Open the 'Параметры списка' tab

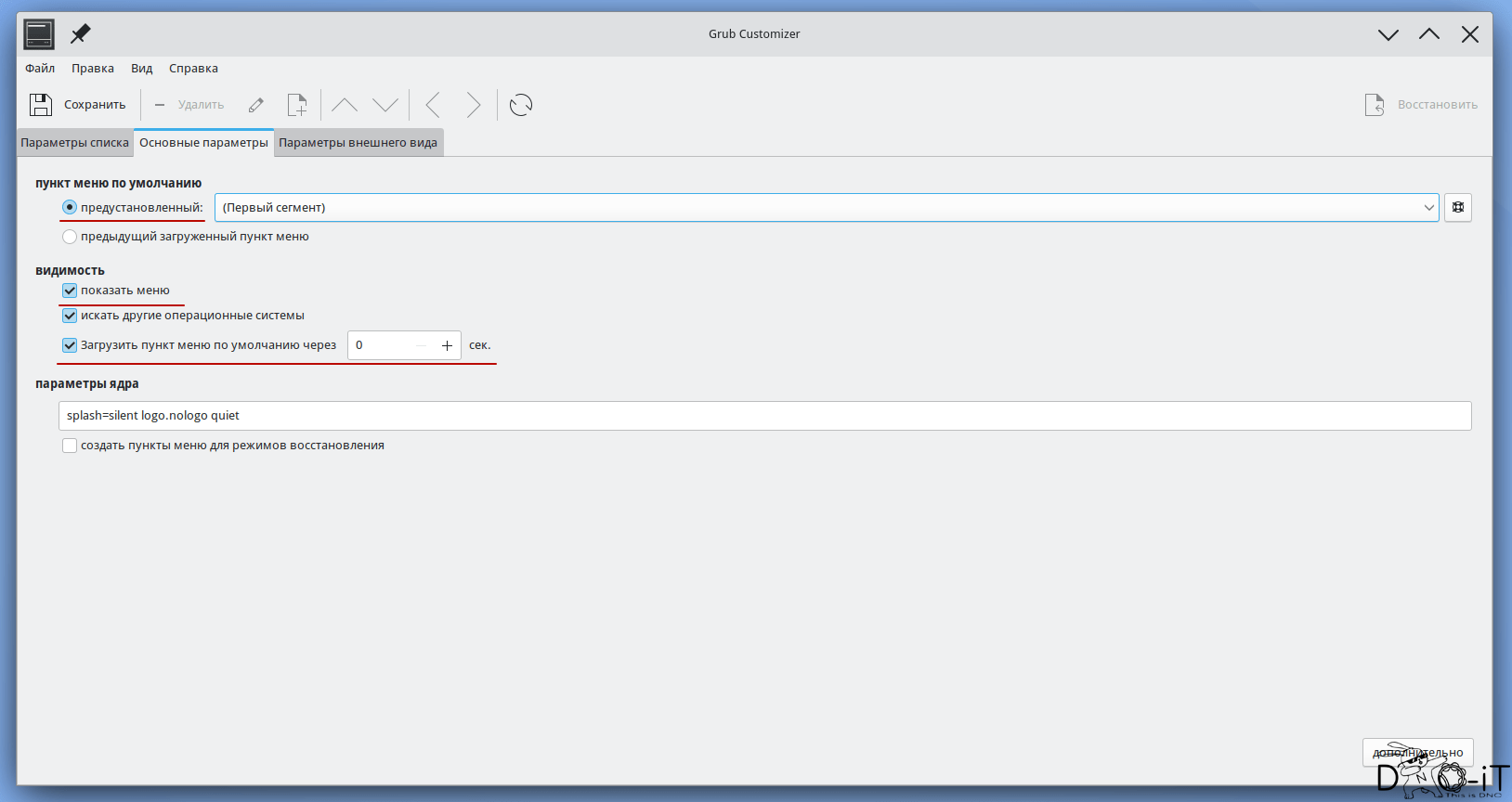[x=75, y=143]
